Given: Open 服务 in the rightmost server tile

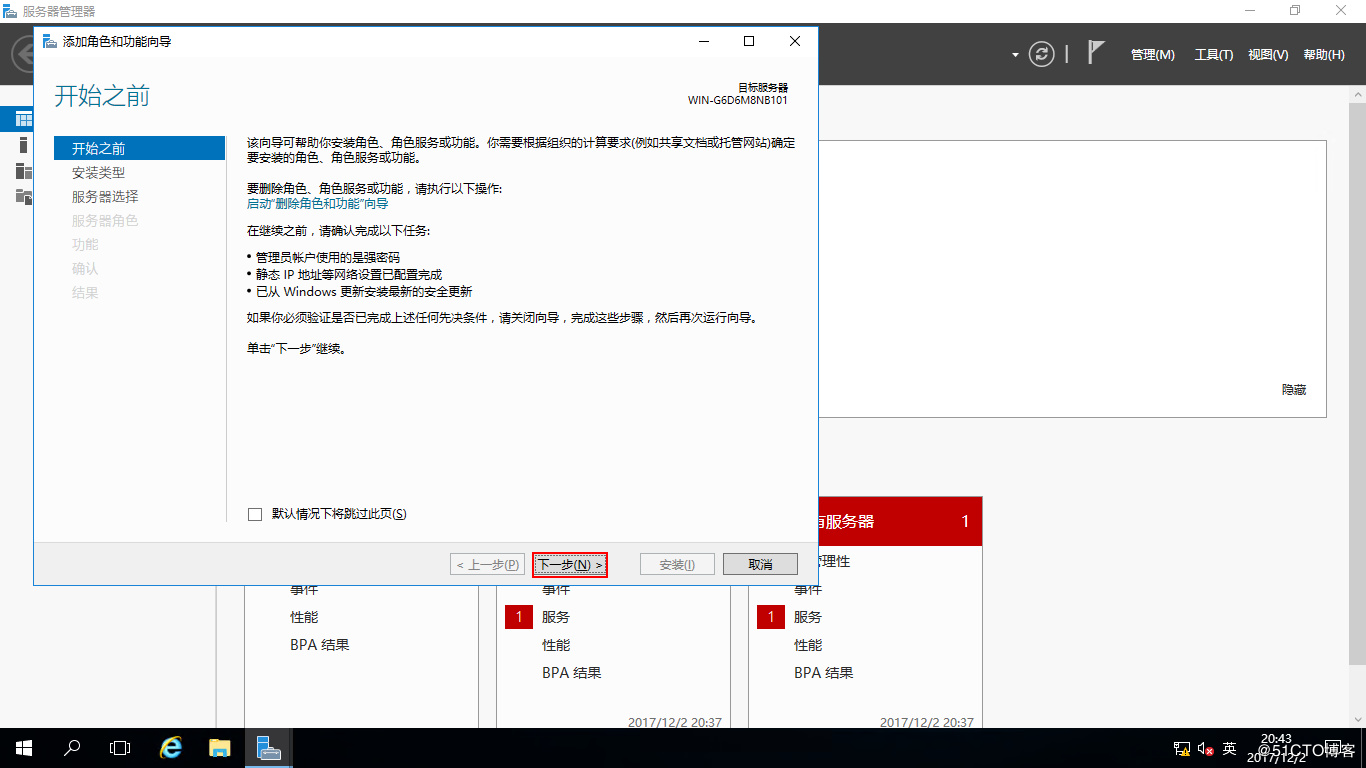Looking at the screenshot, I should tap(808, 617).
